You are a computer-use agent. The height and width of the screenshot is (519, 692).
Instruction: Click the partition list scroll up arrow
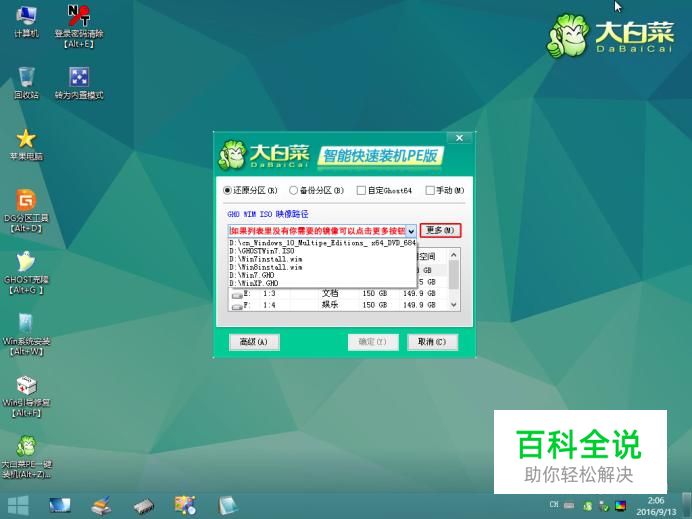(454, 255)
